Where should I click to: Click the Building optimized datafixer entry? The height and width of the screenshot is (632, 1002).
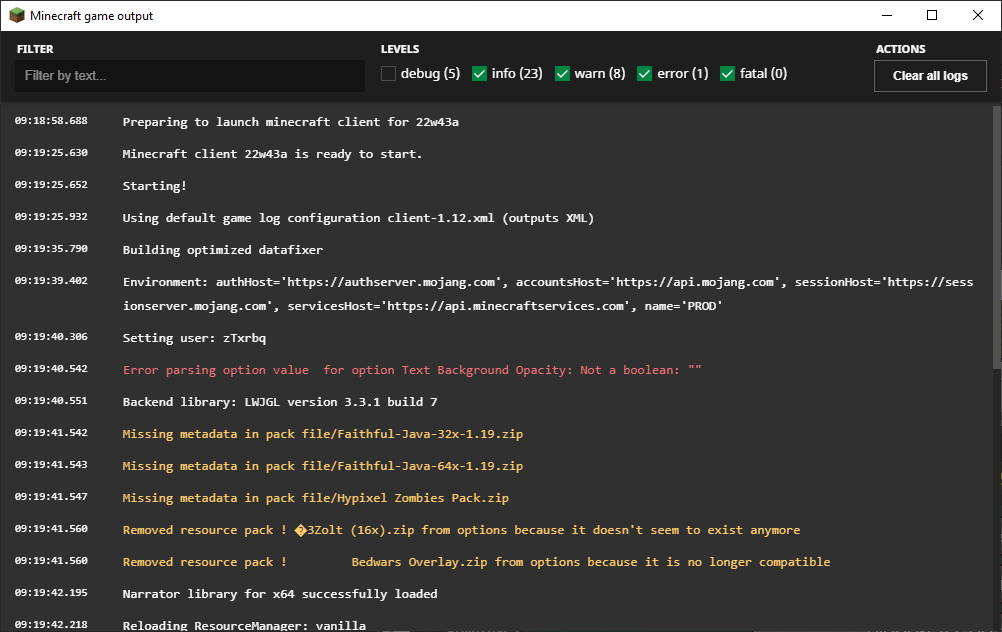(x=222, y=250)
